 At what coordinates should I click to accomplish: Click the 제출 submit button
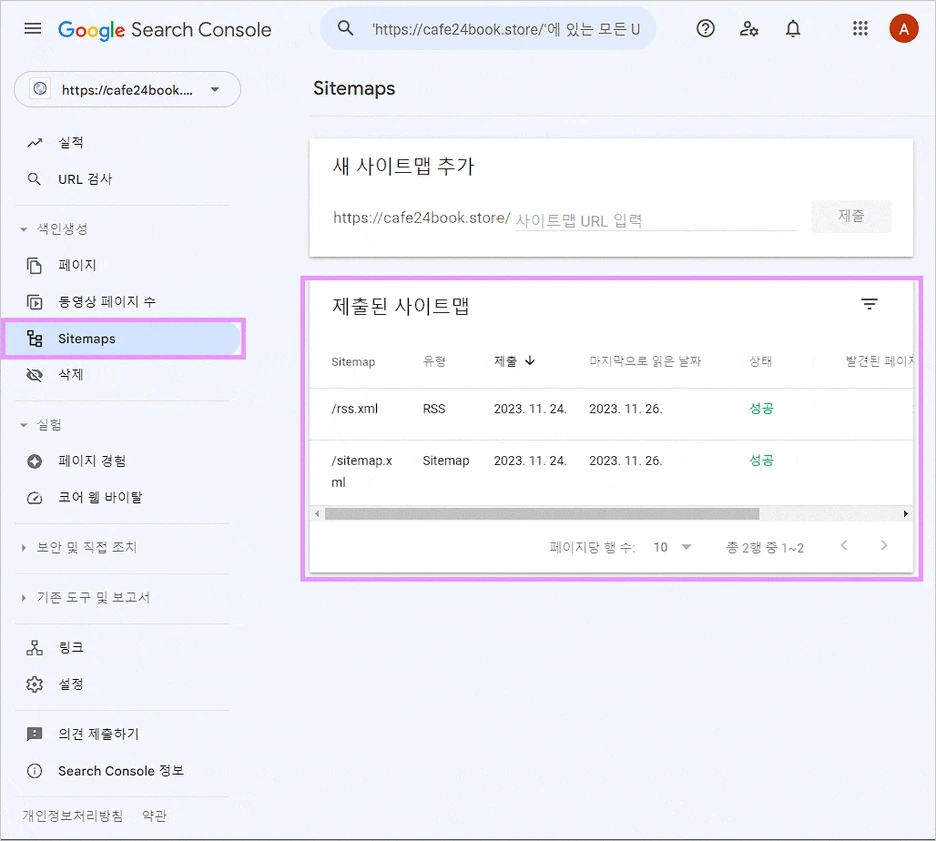851,216
